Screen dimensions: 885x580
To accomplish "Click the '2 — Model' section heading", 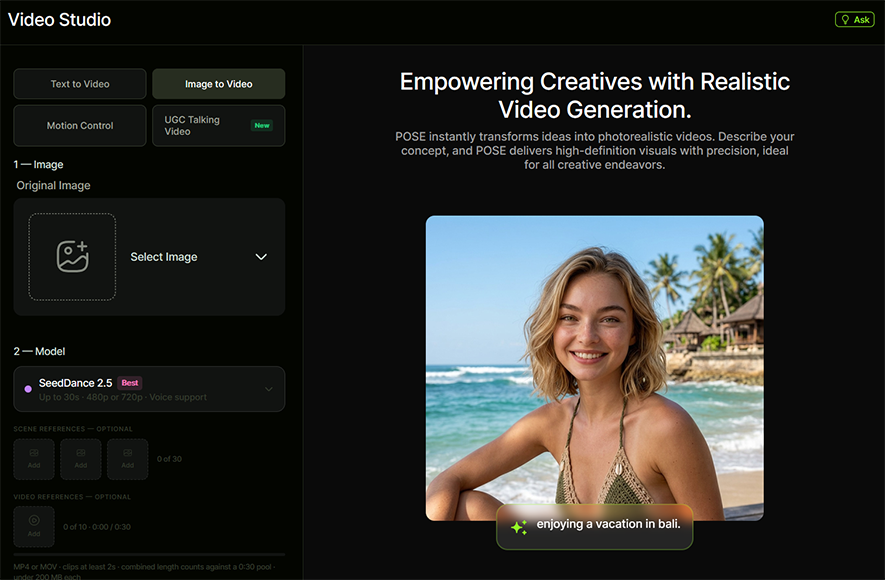I will pyautogui.click(x=40, y=351).
